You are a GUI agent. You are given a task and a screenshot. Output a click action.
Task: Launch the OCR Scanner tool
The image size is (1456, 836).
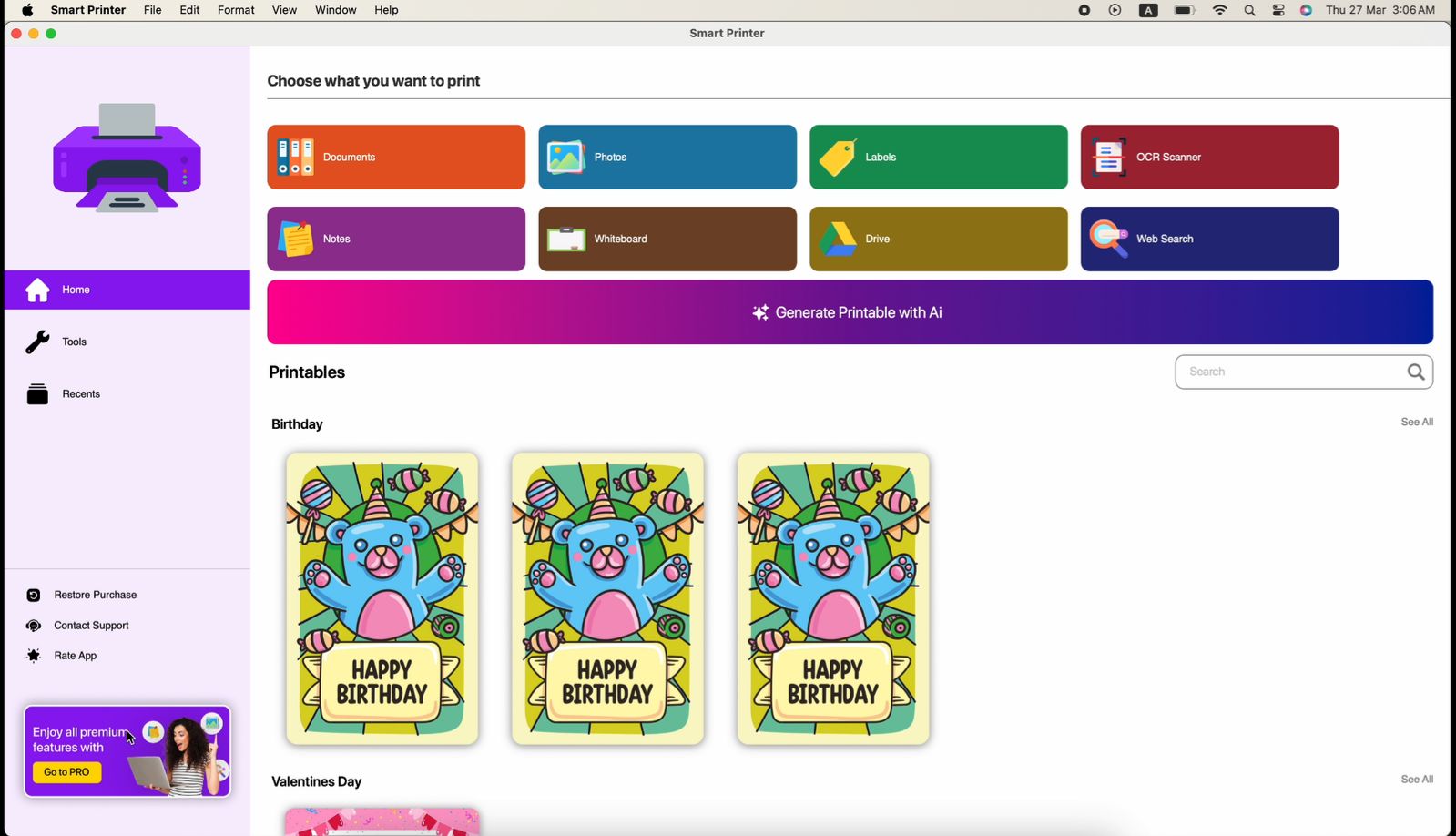(1209, 158)
